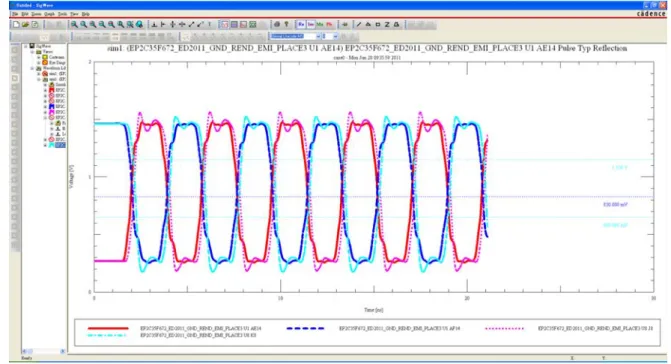Screen dimensions: 671x364
Task: Click the tree panel horizontal scrollbar
Action: pos(44,352)
